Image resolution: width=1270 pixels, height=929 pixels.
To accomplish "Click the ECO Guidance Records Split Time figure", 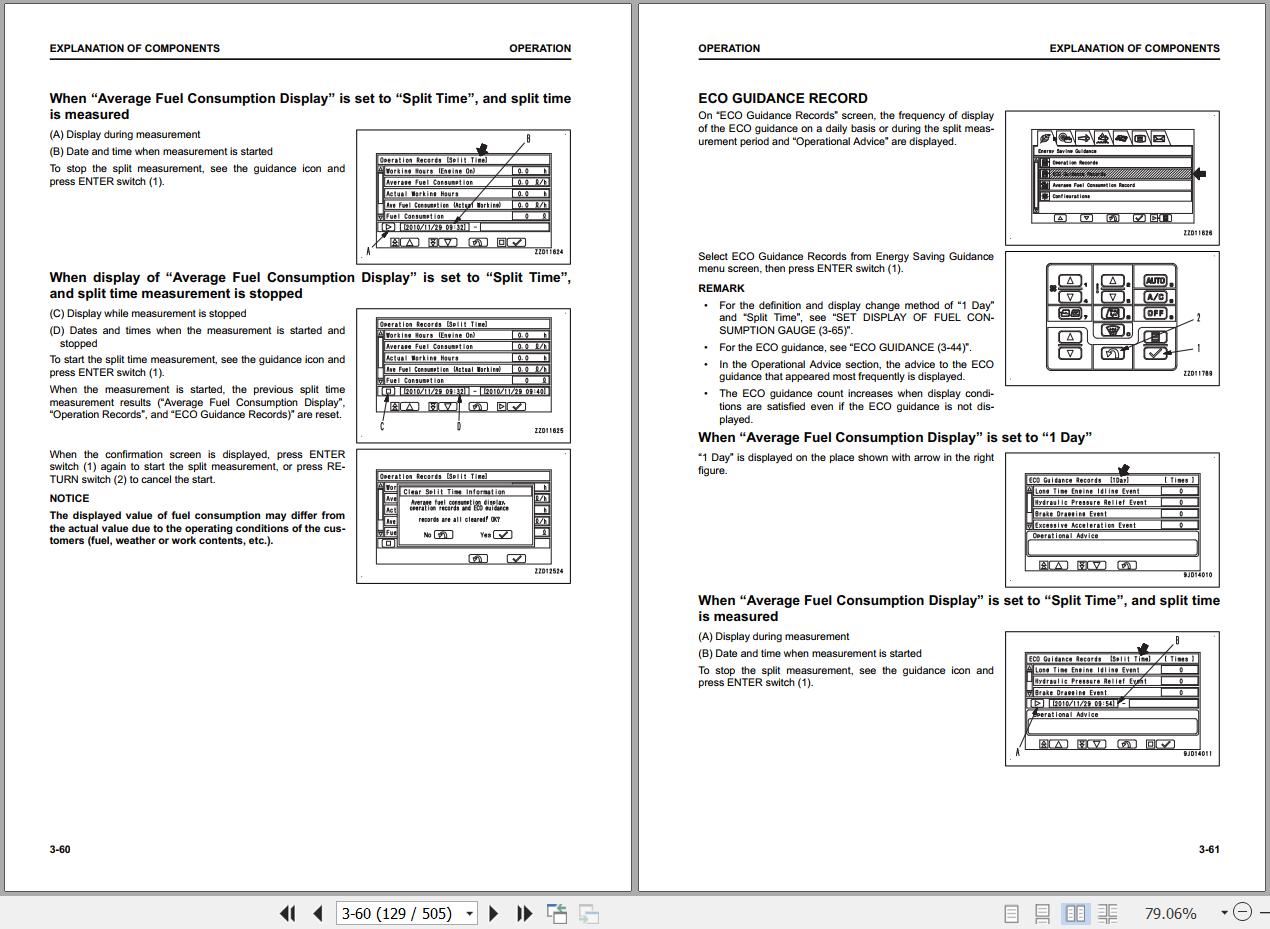I will (1112, 698).
